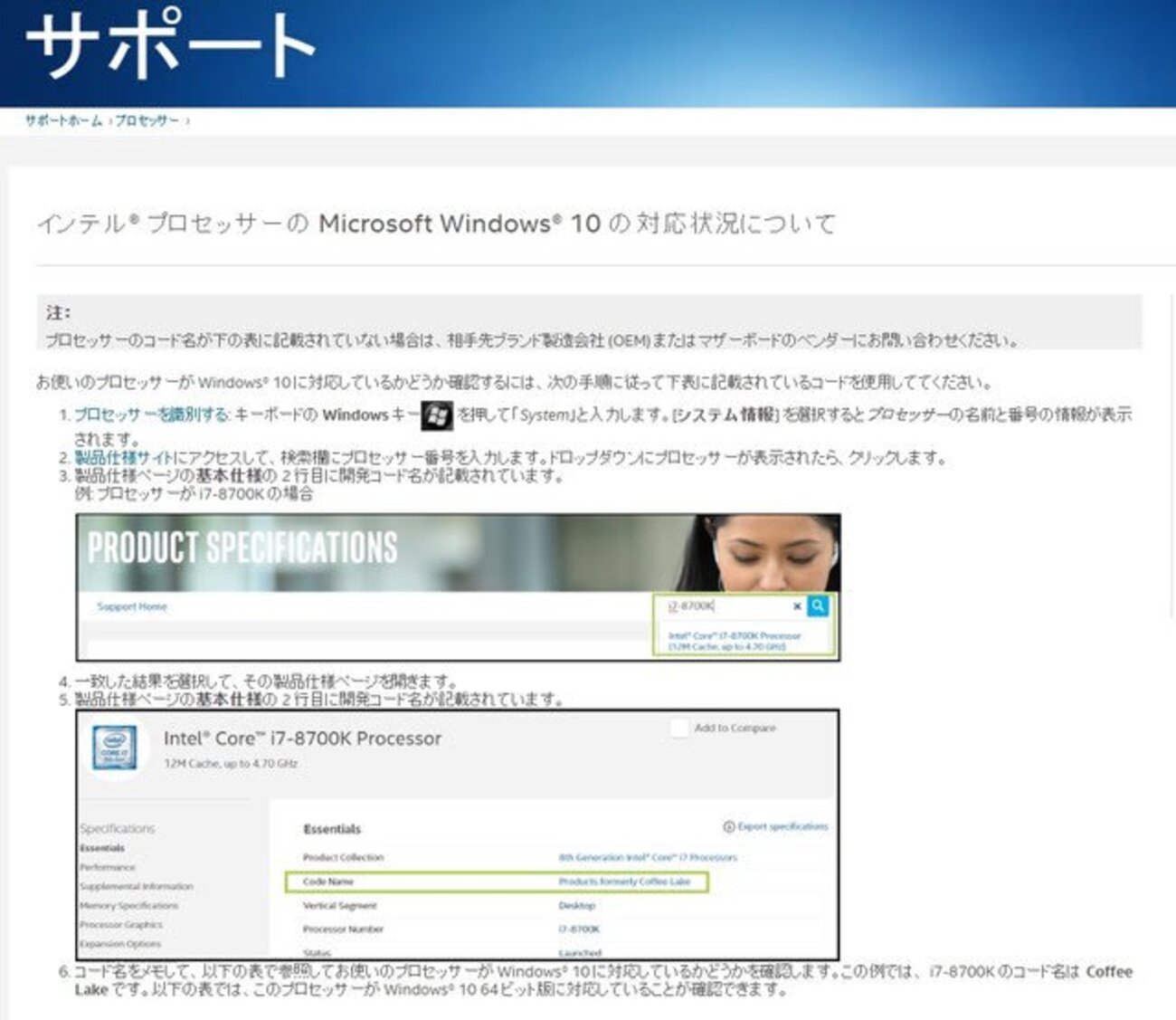This screenshot has height=1020, width=1176.
Task: Click the Windows key icon in step 1
Action: click(x=437, y=415)
